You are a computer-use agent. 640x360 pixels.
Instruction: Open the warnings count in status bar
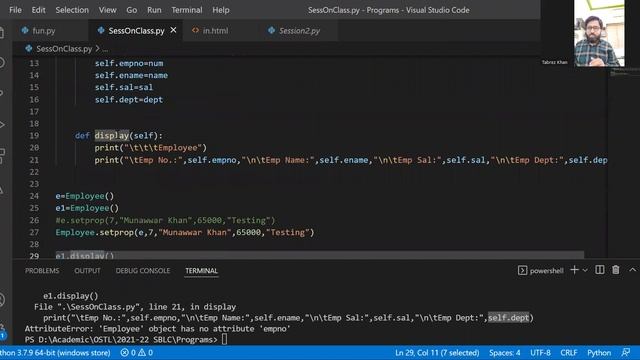145,353
